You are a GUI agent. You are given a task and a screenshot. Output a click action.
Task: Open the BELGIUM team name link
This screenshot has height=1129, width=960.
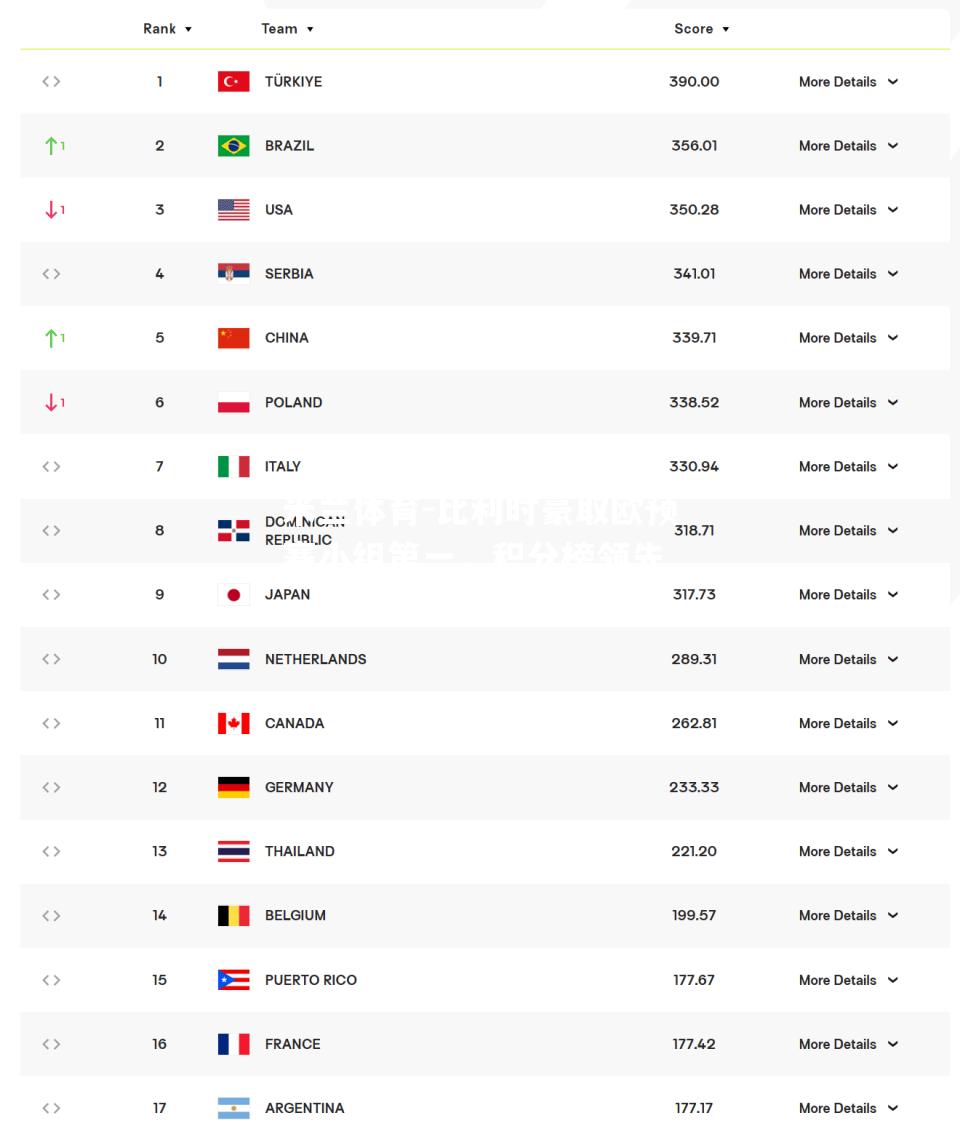pos(295,915)
